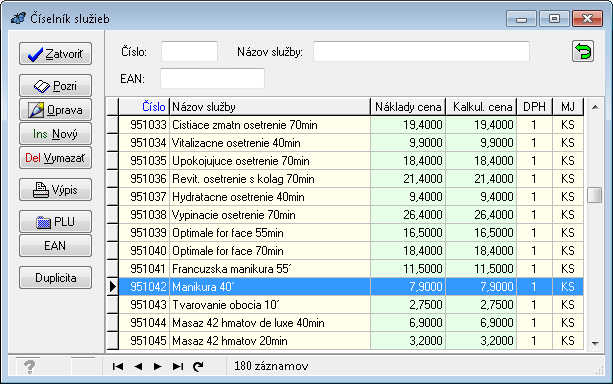This screenshot has width=613, height=384.
Task: Select row Revit. osetrenie s kolag 70min
Action: click(x=351, y=179)
